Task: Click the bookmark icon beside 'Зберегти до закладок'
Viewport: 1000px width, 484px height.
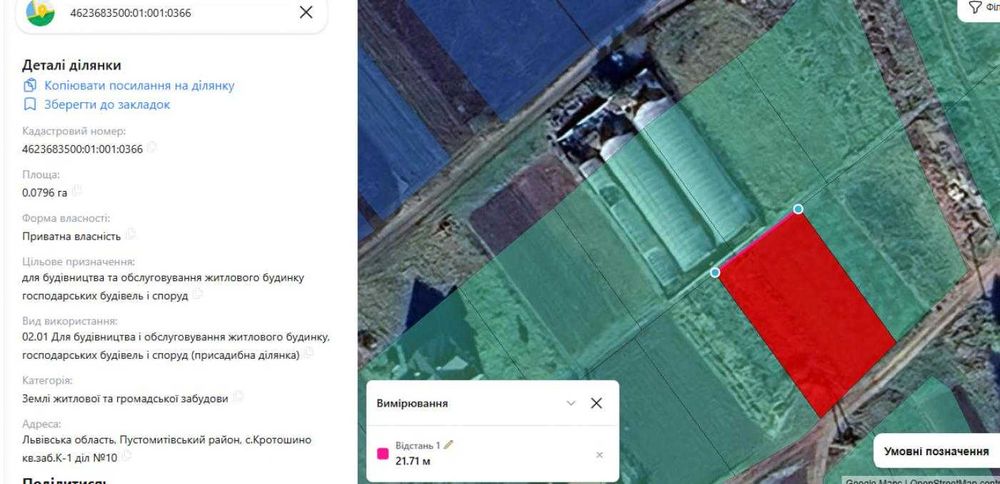Action: point(29,105)
